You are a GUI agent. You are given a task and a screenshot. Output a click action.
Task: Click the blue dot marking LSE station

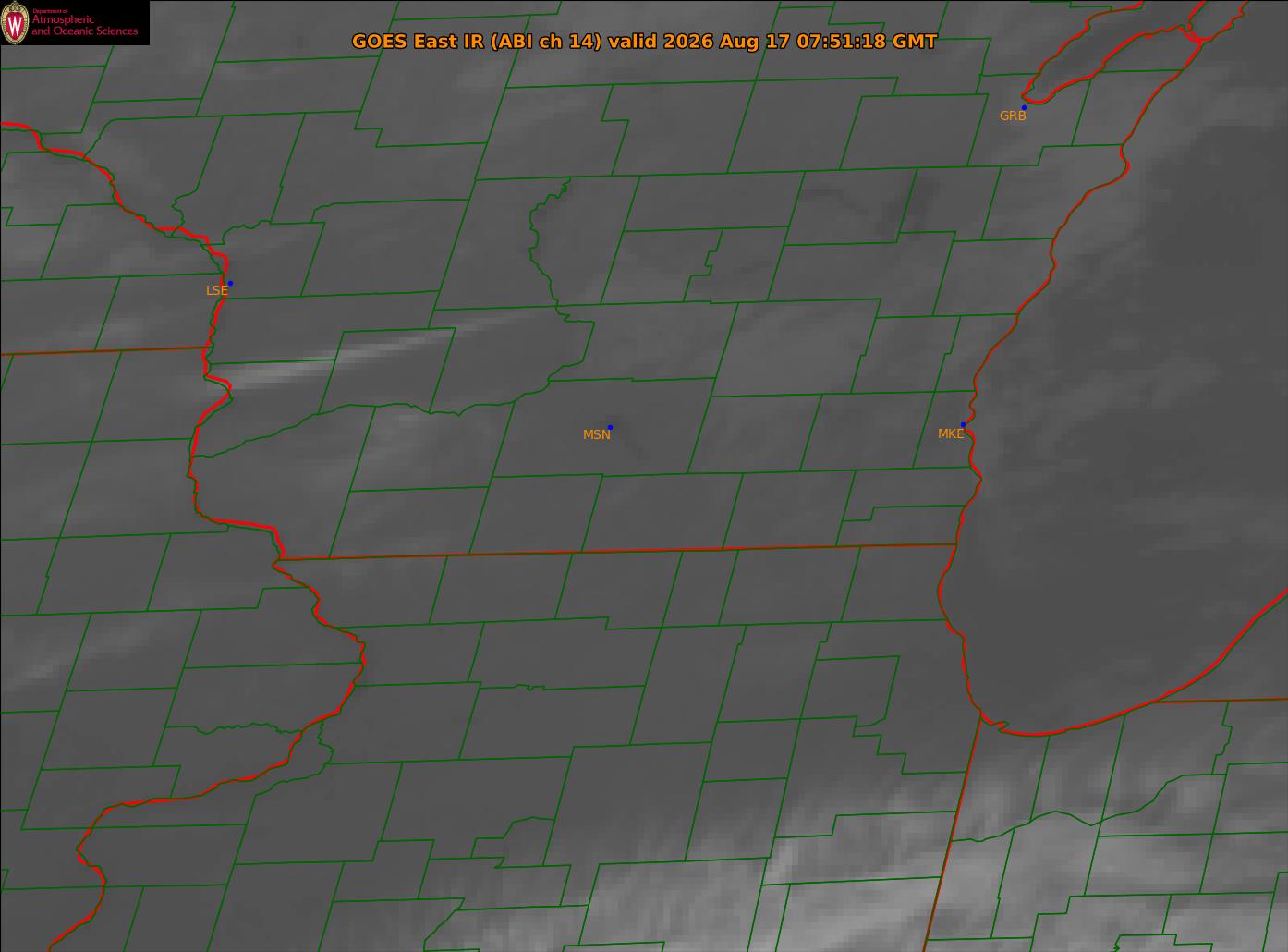point(230,283)
